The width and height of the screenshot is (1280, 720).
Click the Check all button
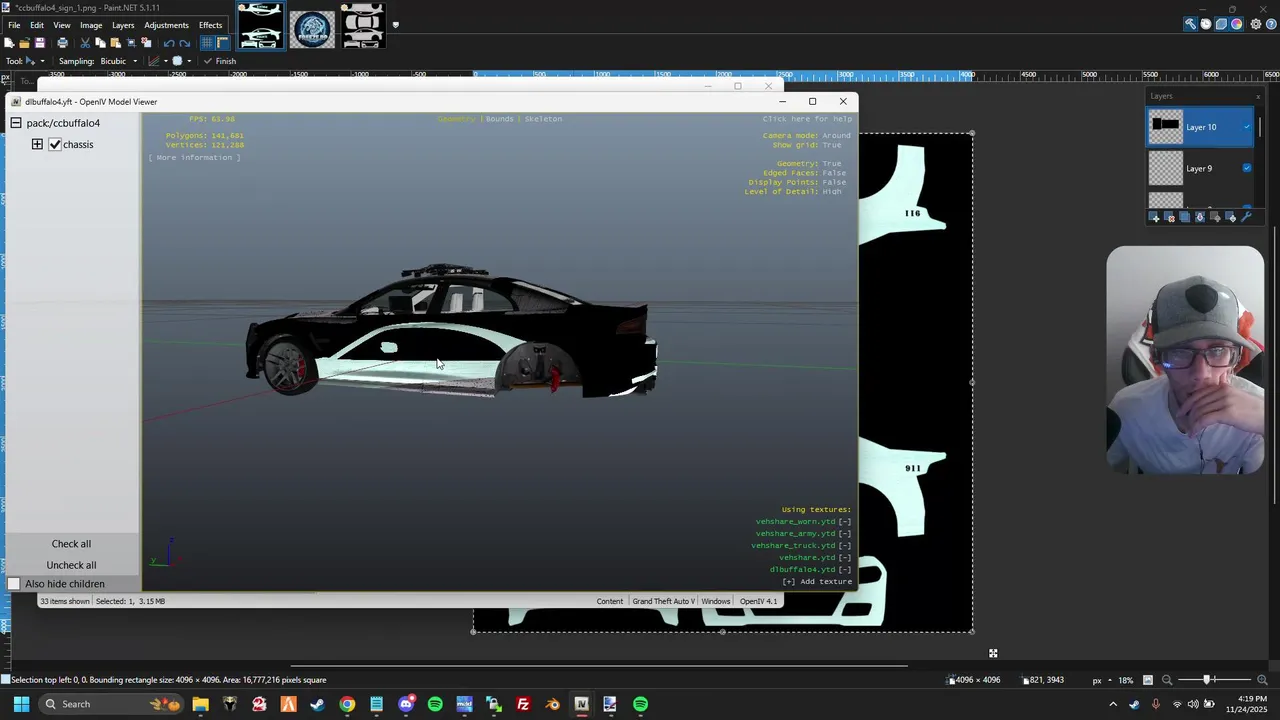pos(71,544)
